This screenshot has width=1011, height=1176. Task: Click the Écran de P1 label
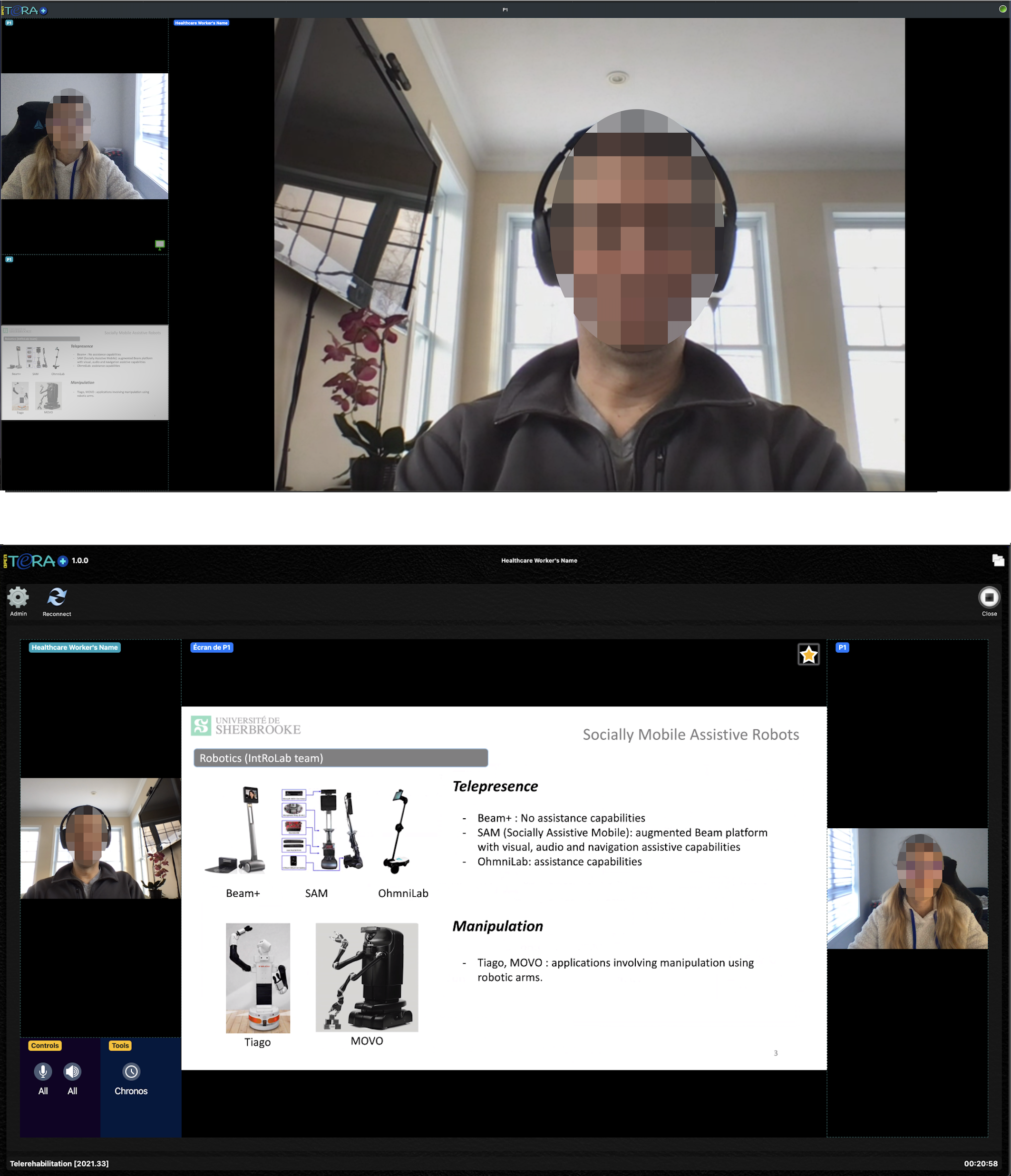(x=212, y=647)
